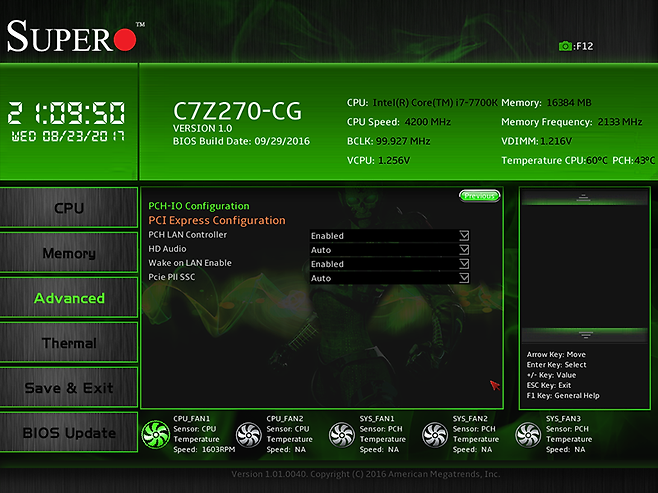Click the Intel Core i7-7700K CPU text
This screenshot has height=493, width=658.
click(435, 103)
